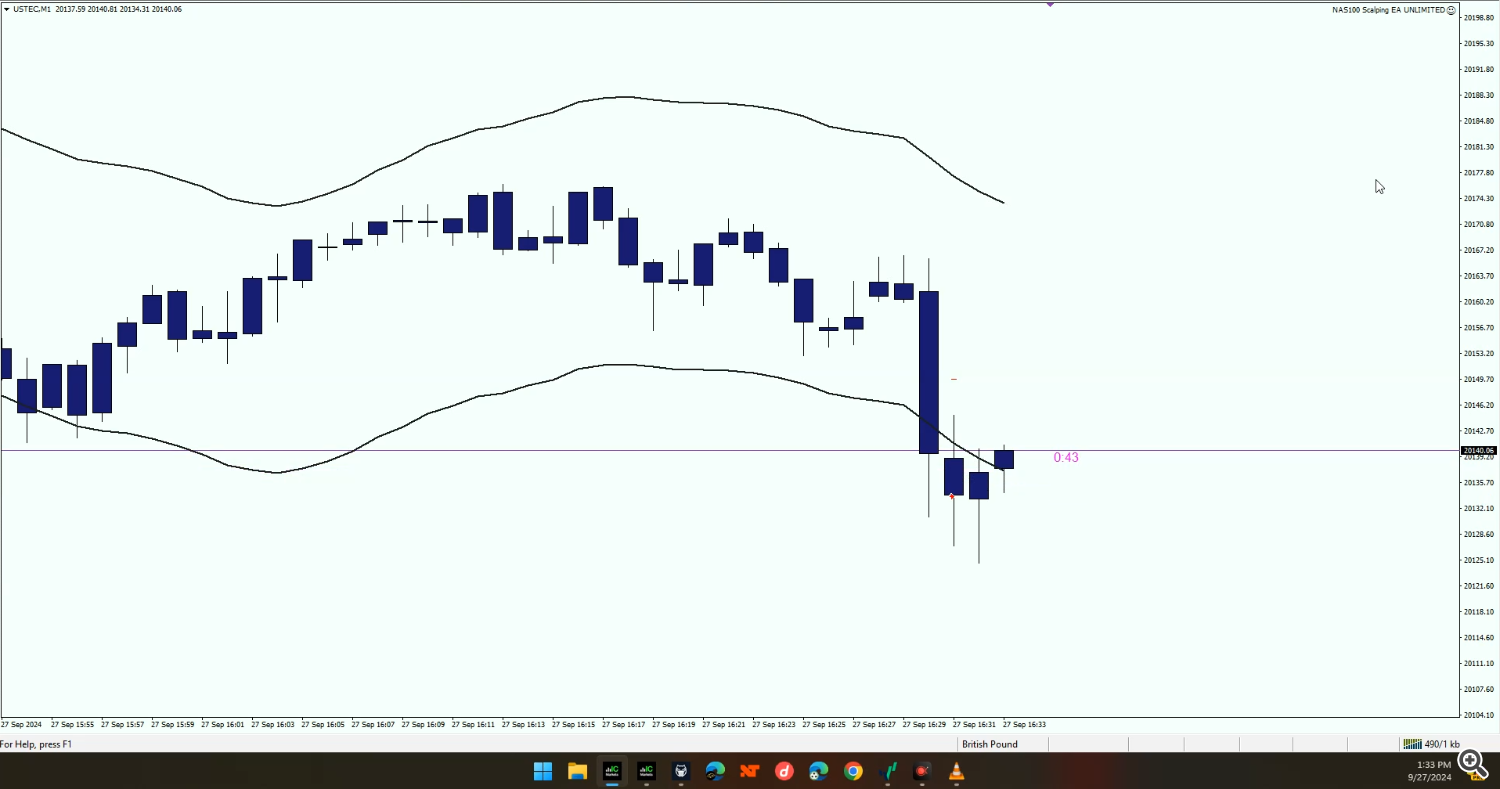Open File Explorer from the taskbar
The width and height of the screenshot is (1500, 789).
pyautogui.click(x=577, y=771)
